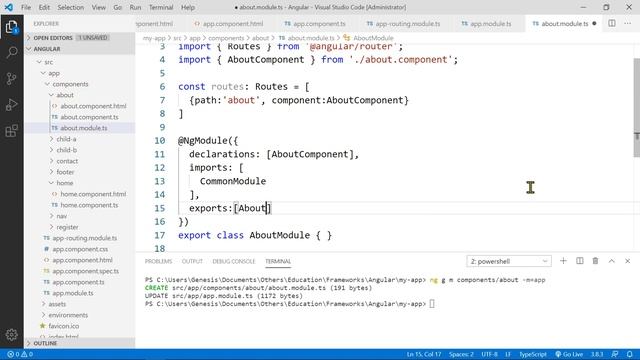Open terminal selector '2: powershell' dropdown
640x360 pixels.
509,261
